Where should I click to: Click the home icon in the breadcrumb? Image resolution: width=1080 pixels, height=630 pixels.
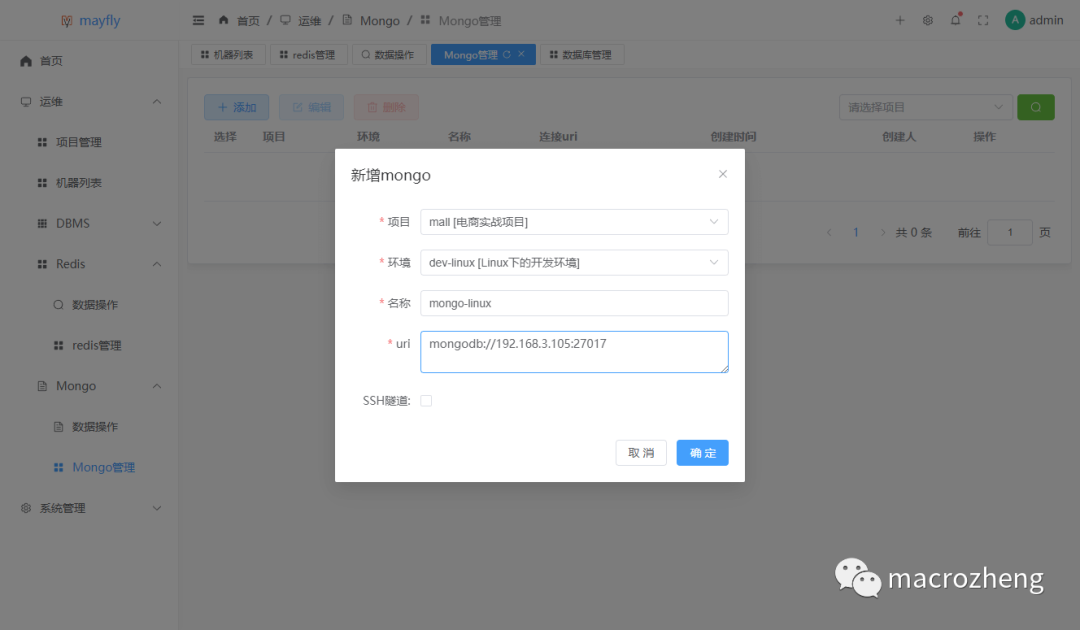click(x=224, y=19)
